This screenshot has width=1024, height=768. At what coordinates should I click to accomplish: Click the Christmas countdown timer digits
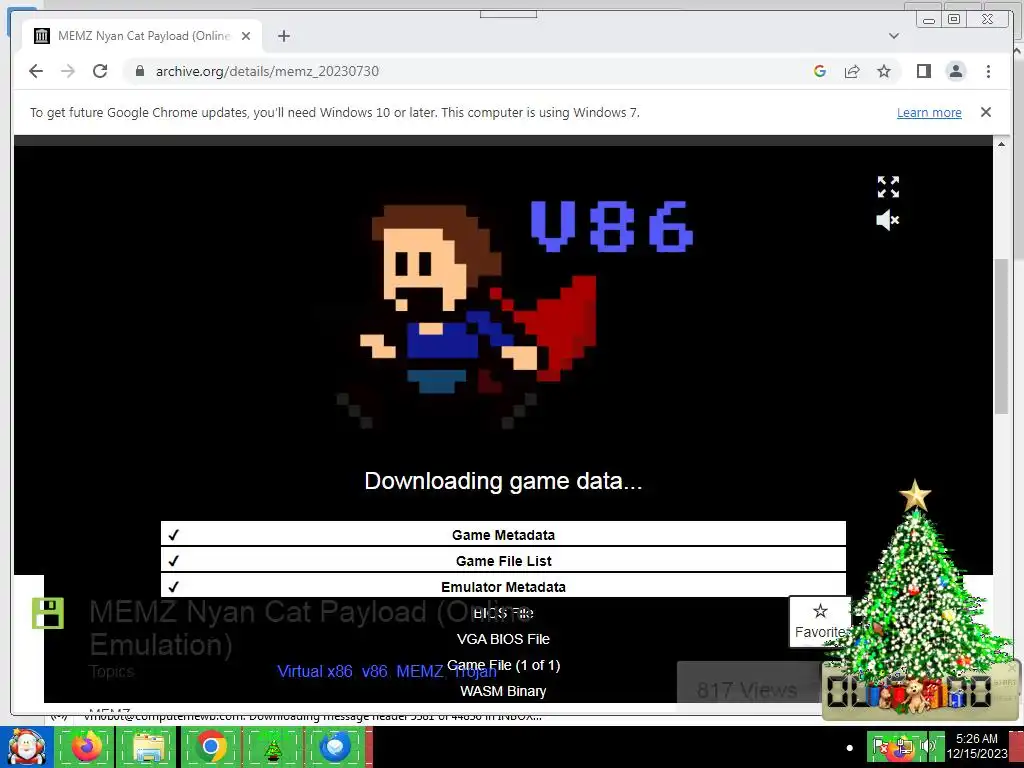[909, 691]
